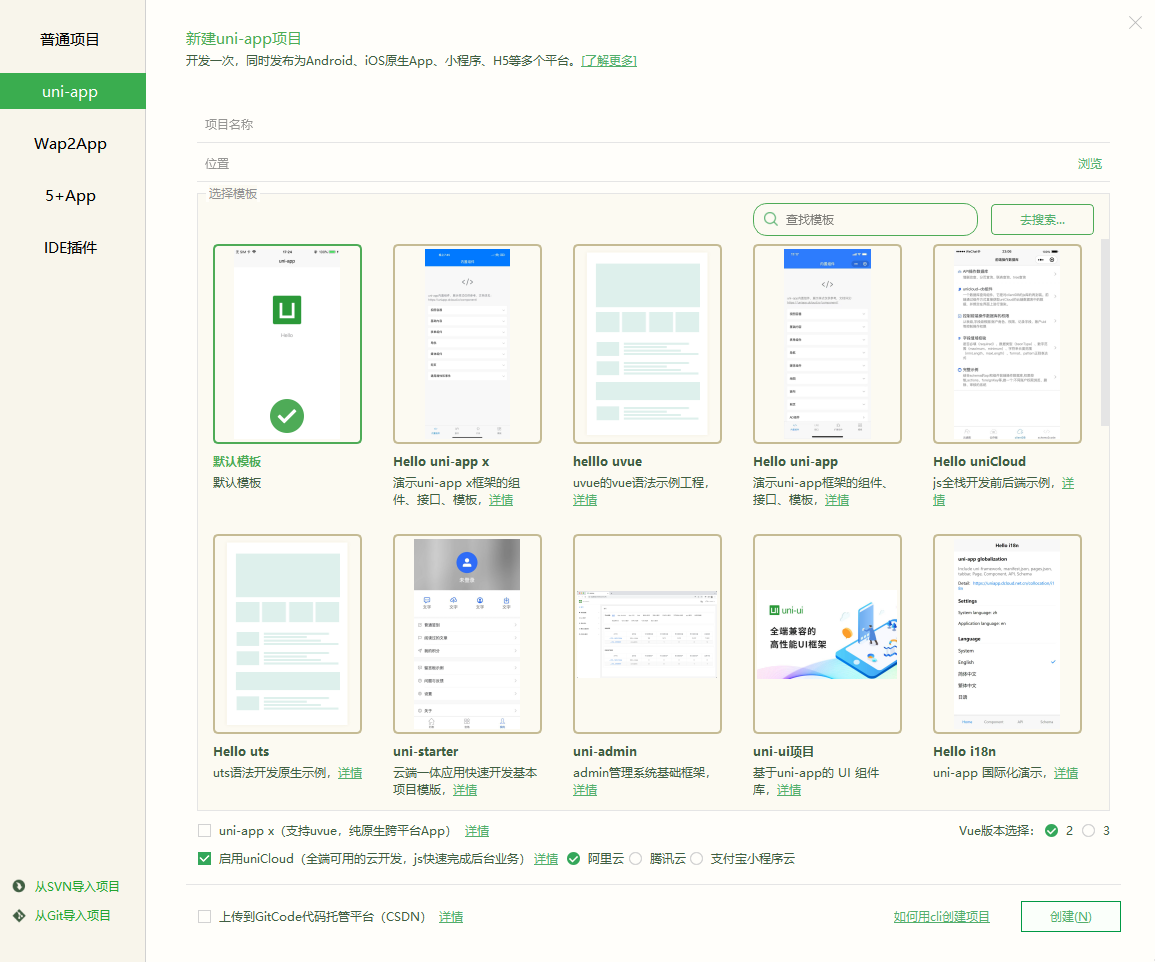Enable 上传到GitCode代码托管平台

point(204,916)
